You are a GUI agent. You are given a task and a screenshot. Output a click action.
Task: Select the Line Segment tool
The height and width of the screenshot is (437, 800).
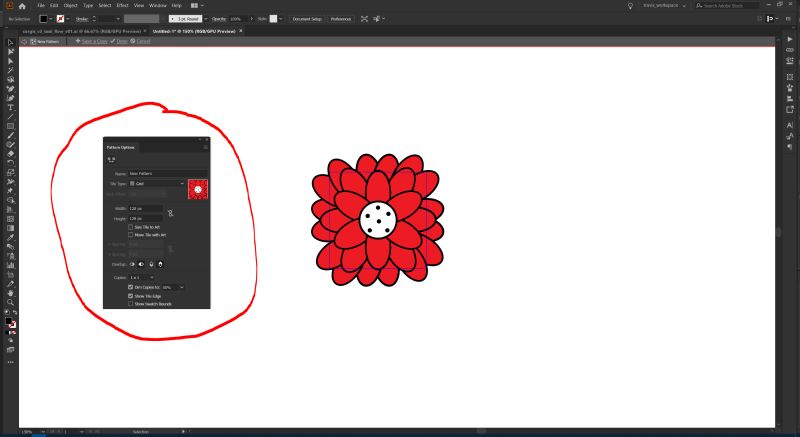point(10,117)
